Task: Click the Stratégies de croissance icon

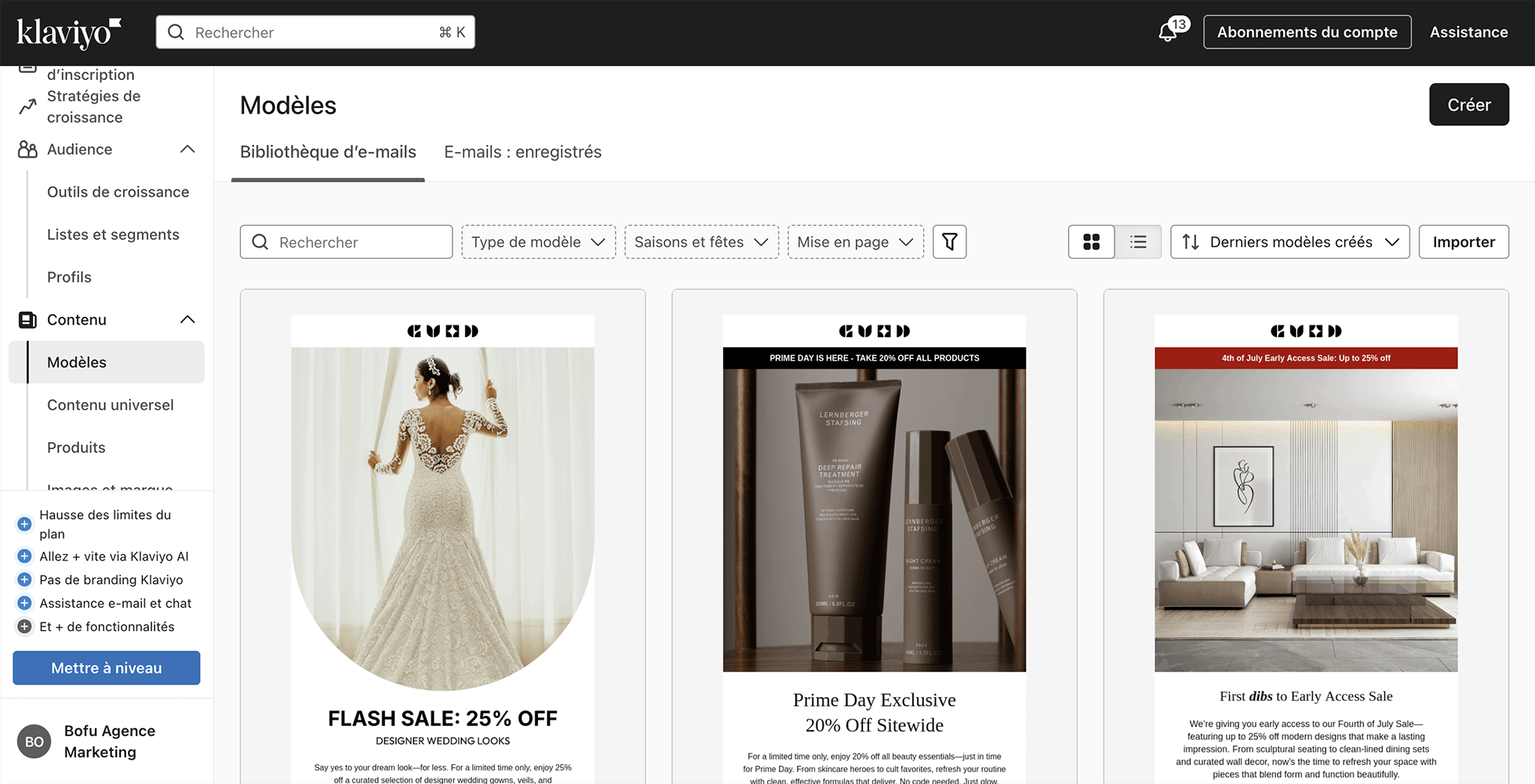Action: pos(27,107)
